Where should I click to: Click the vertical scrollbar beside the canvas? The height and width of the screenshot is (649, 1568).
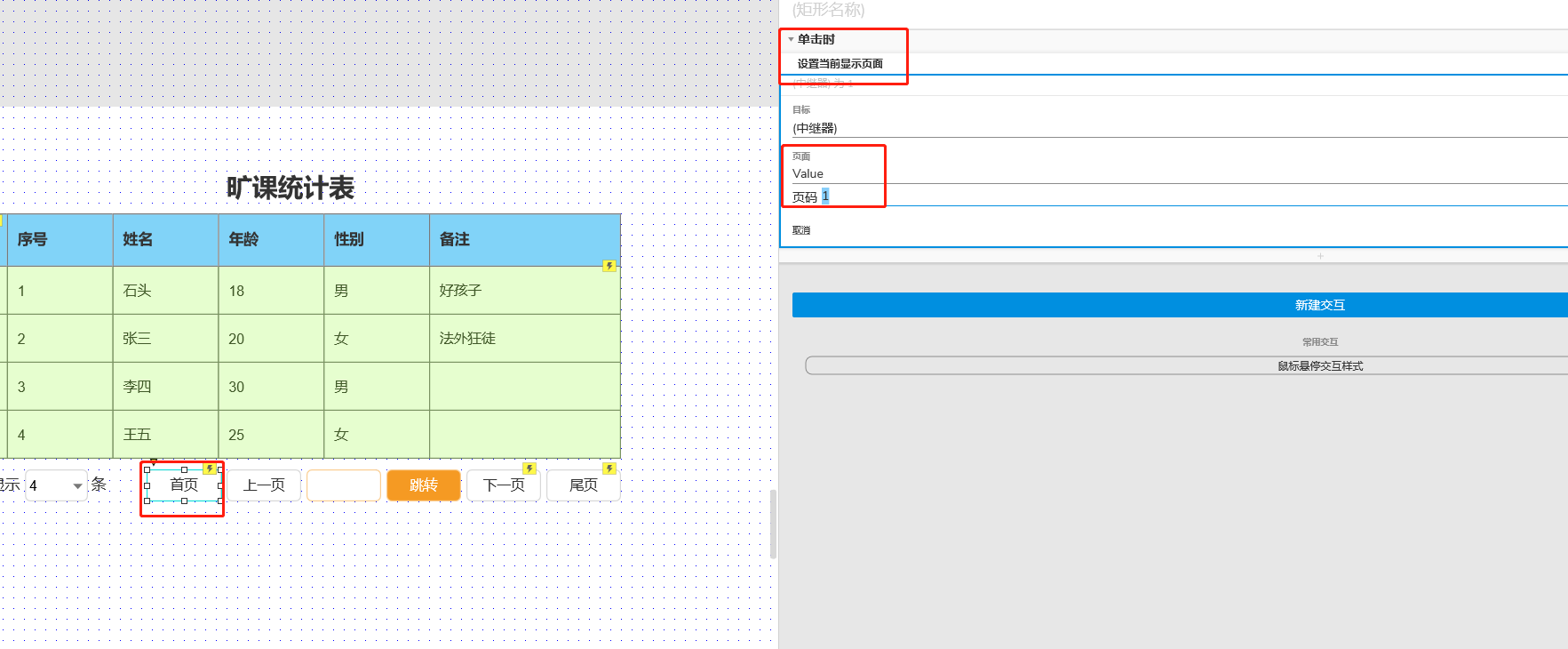[773, 524]
